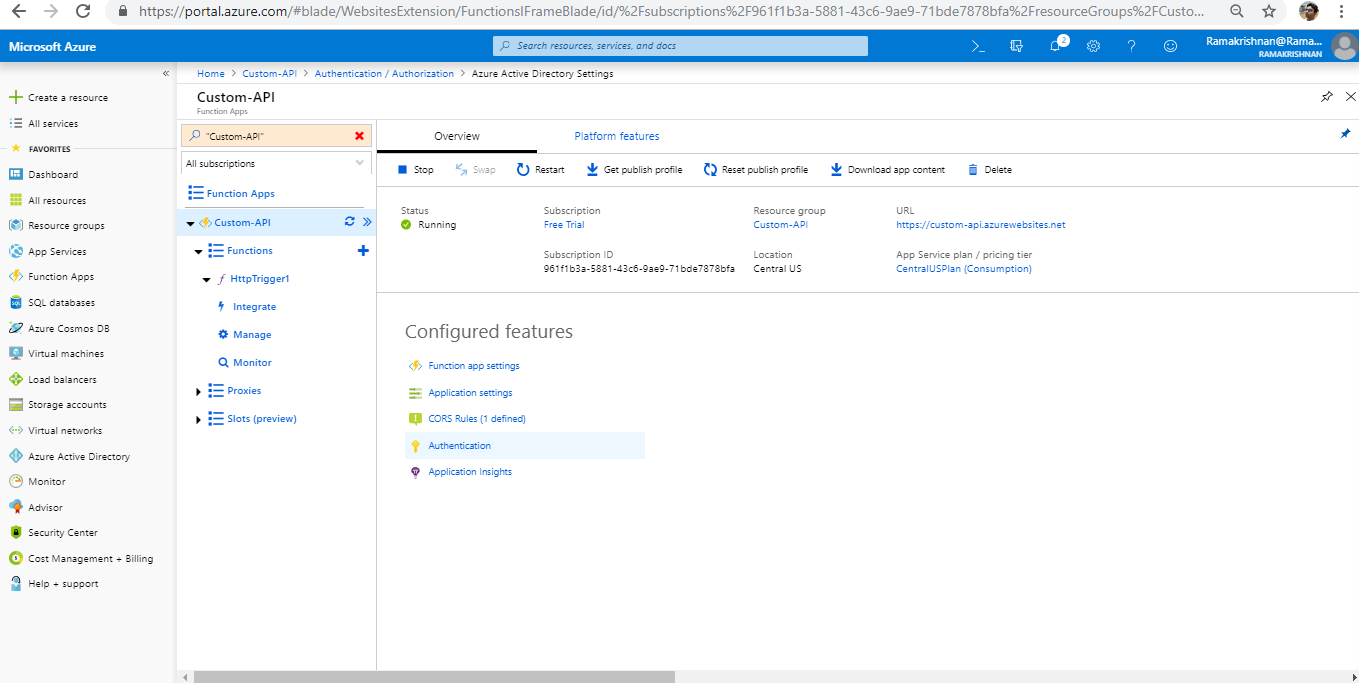Image resolution: width=1359 pixels, height=683 pixels.
Task: Open Monitor under HttpTrigger1
Action: 252,363
